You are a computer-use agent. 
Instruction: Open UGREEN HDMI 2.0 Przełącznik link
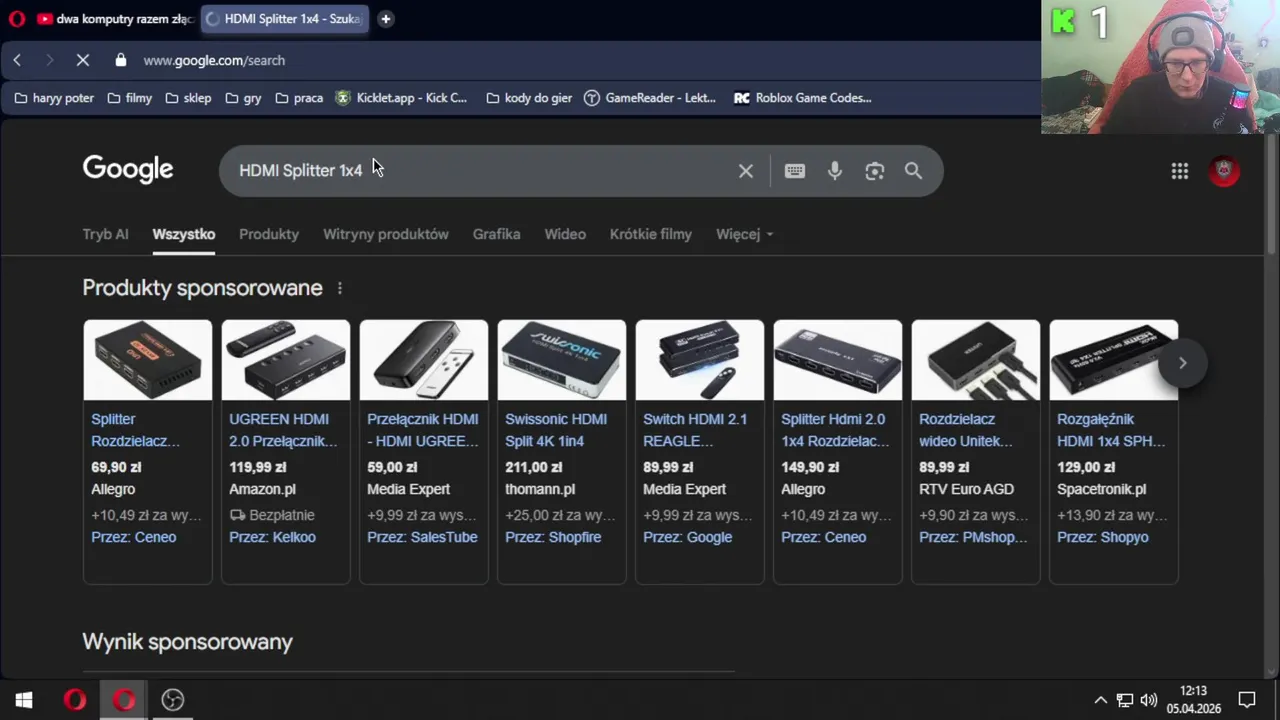284,430
